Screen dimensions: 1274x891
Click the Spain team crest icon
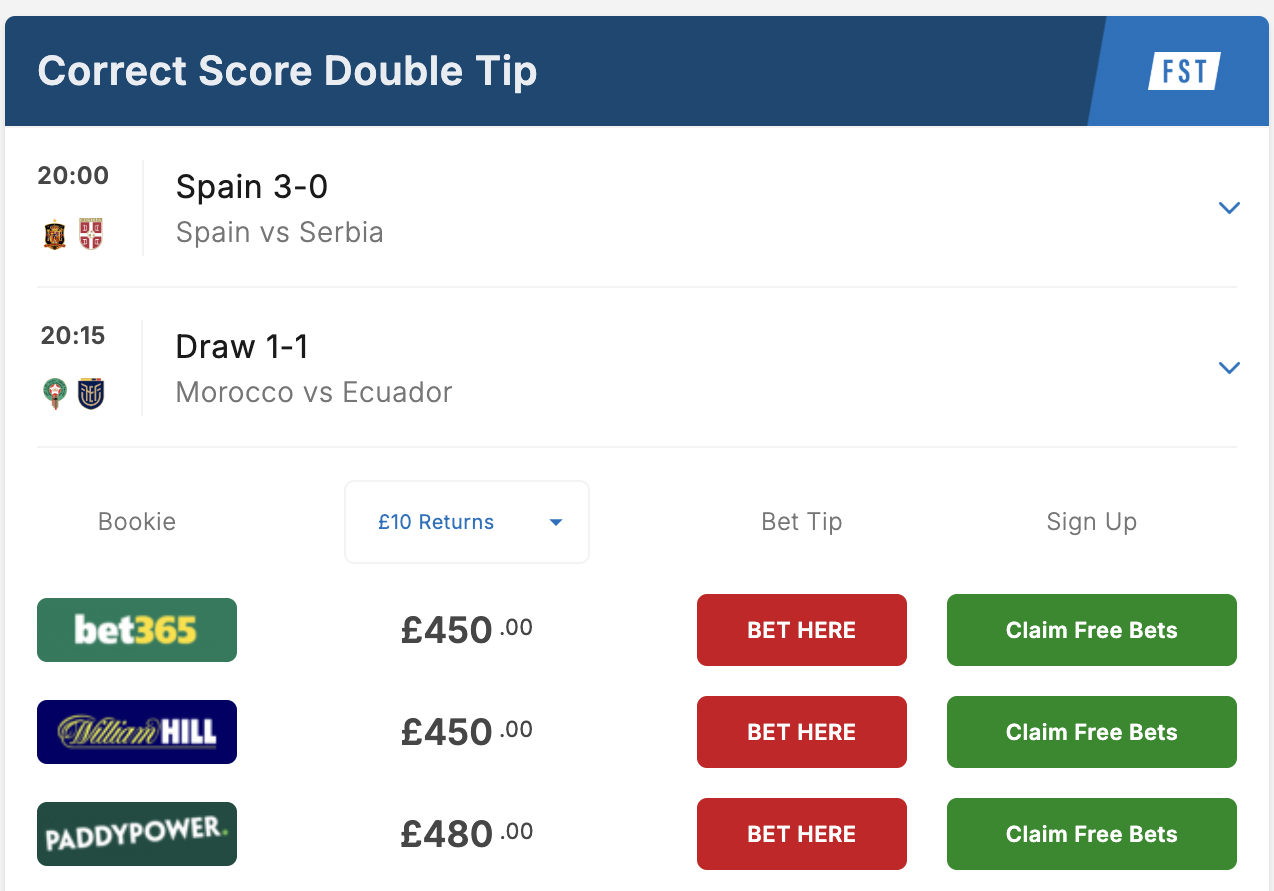(x=55, y=234)
